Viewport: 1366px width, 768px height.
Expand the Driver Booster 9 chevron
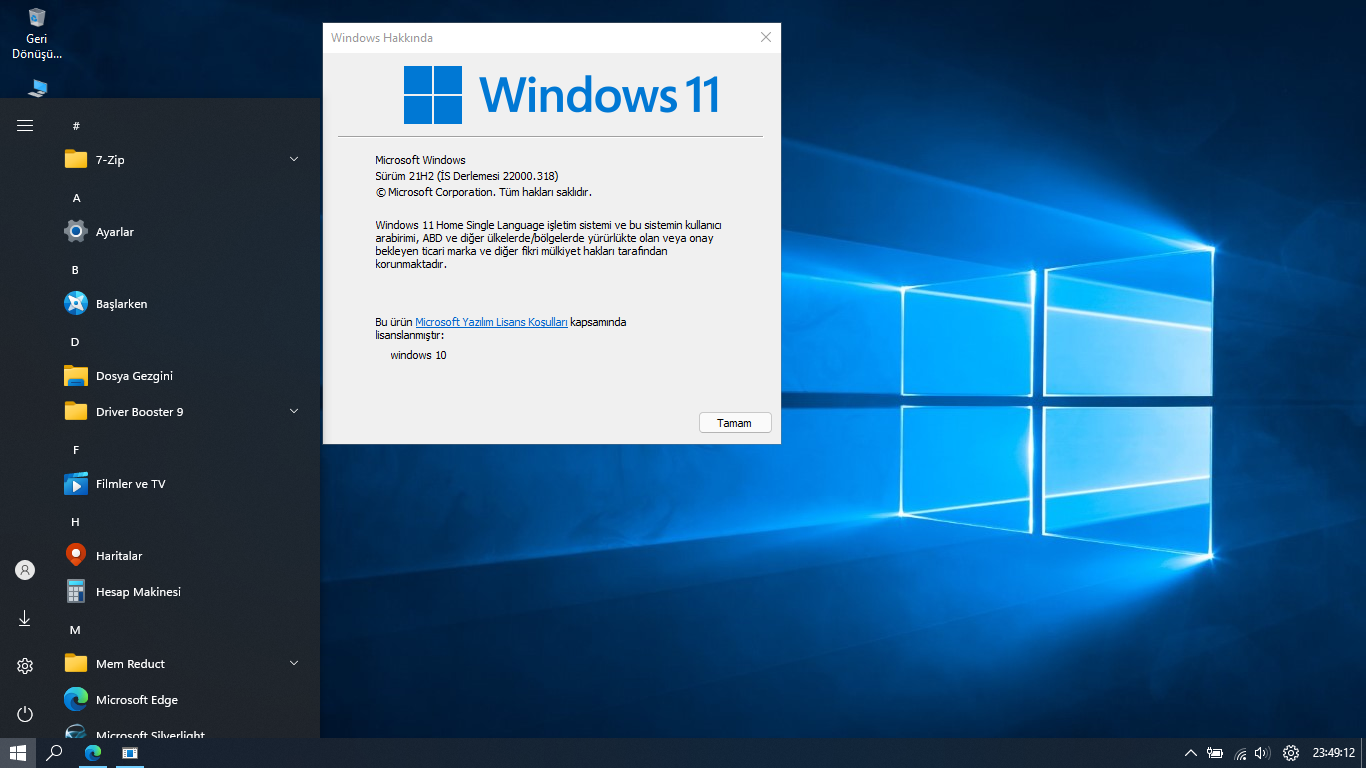point(294,411)
